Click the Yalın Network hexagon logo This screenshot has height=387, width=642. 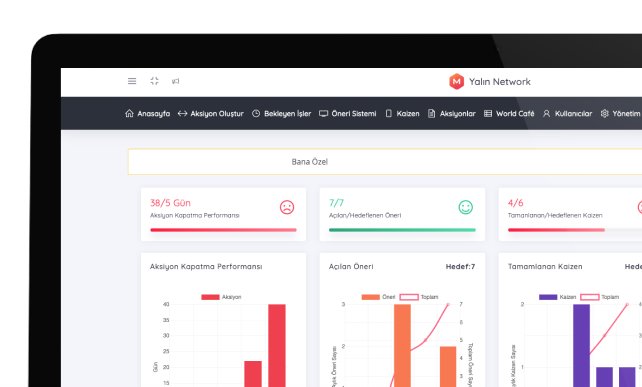[457, 81]
